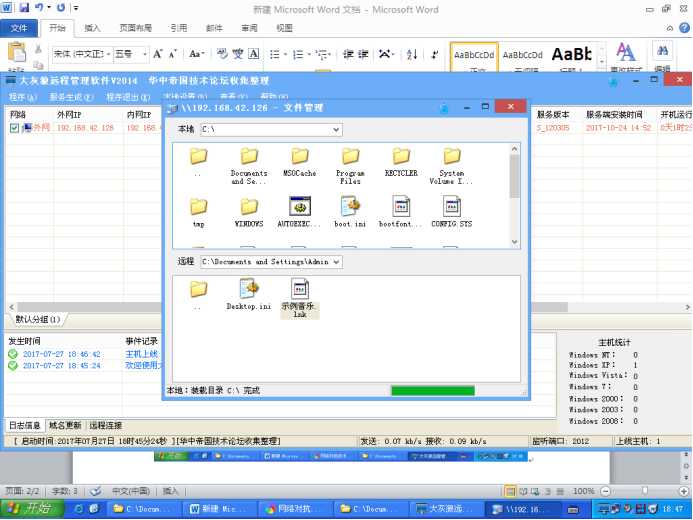Click the Paste clipboard icon in Word's ribbon

click(16, 53)
